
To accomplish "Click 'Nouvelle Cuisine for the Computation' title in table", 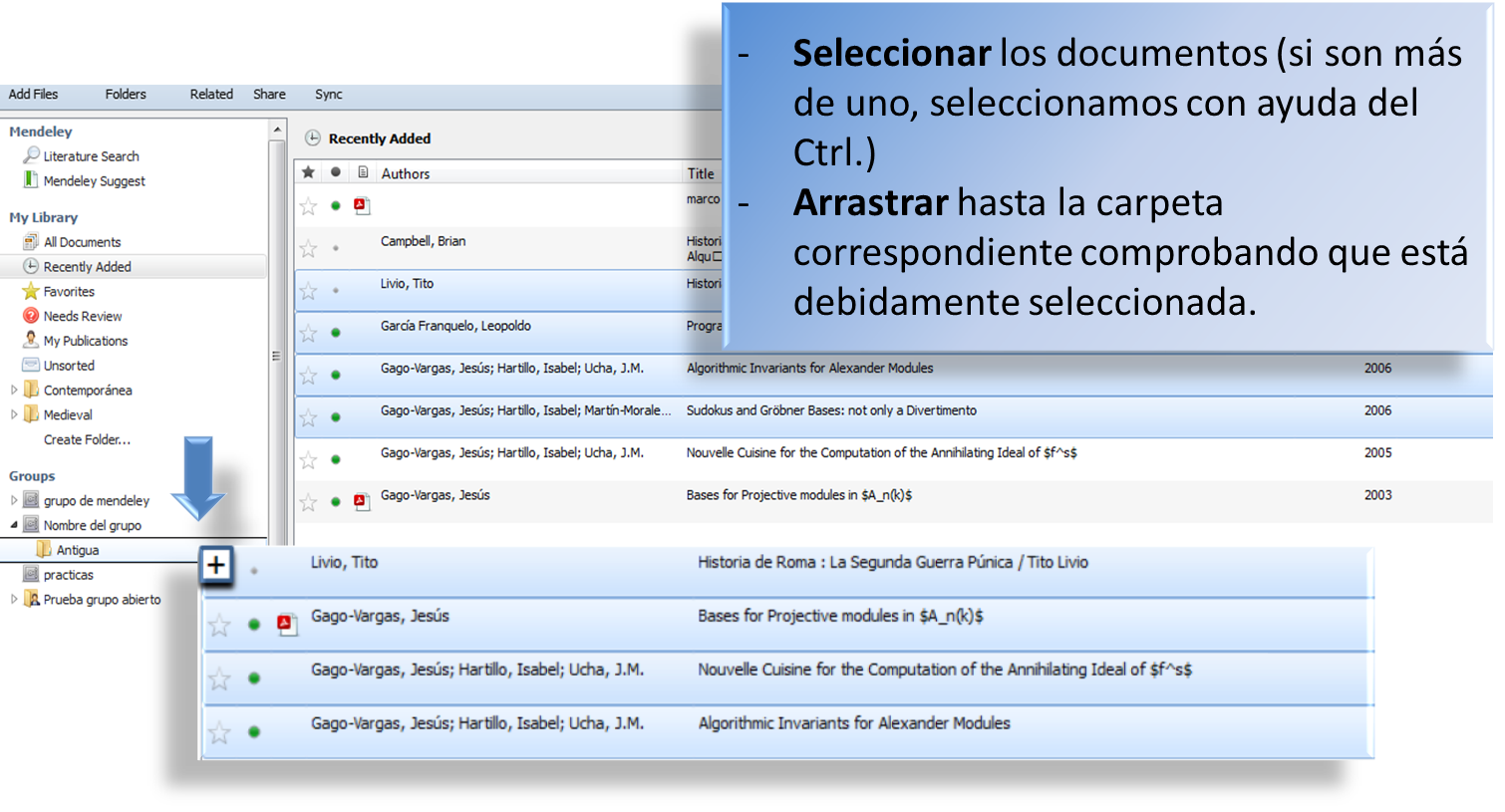I will click(881, 452).
